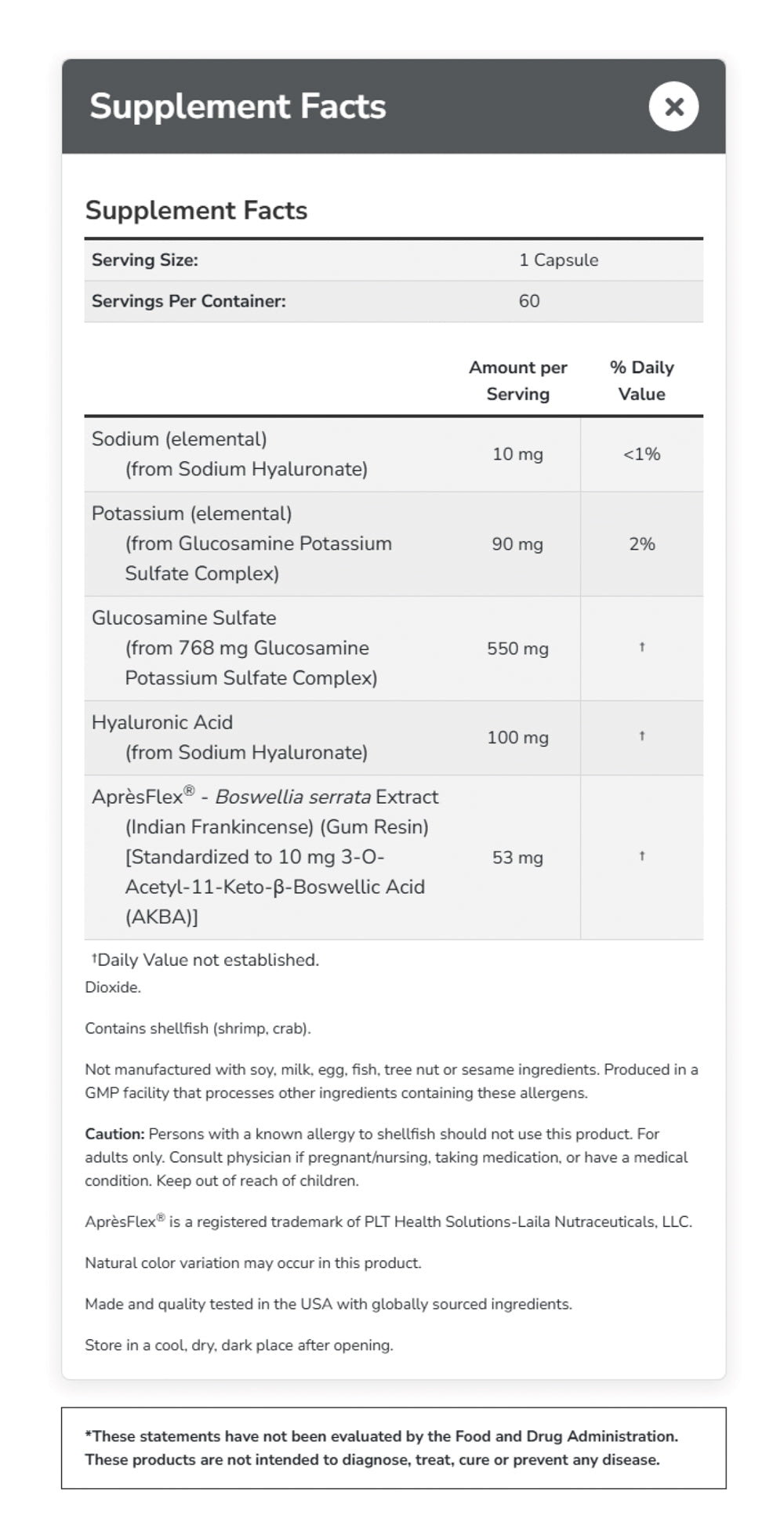
Task: Click the dark Supplement Facts subheading
Action: coord(196,210)
